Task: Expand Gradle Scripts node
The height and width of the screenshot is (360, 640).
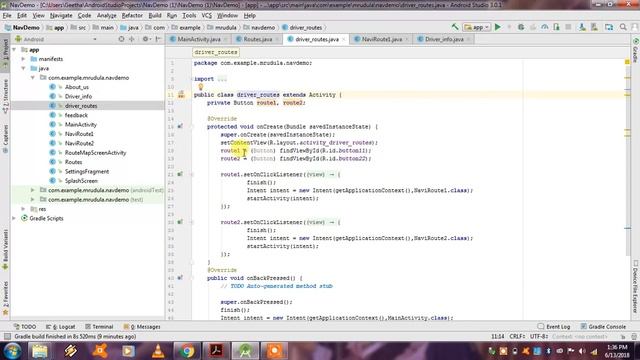Action: [15, 218]
